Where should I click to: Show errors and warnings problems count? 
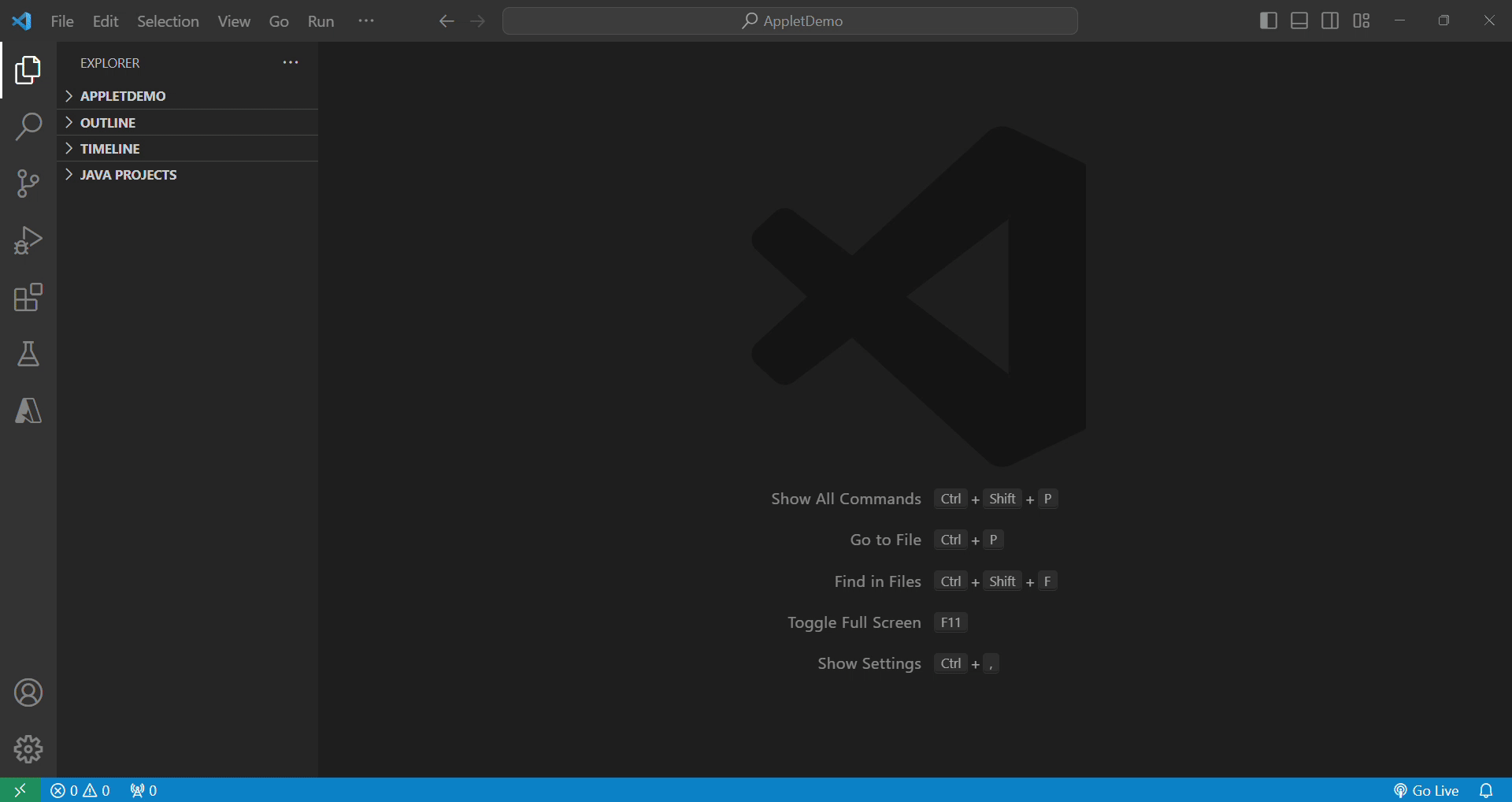coord(80,790)
